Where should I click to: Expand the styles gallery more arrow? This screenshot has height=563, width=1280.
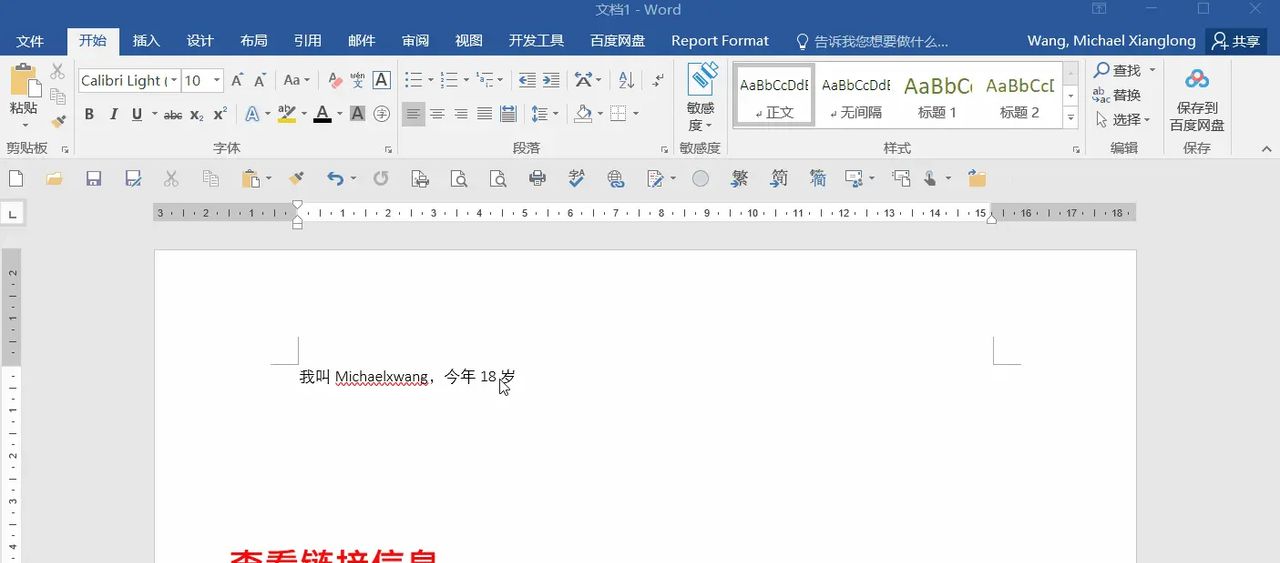coord(1071,118)
